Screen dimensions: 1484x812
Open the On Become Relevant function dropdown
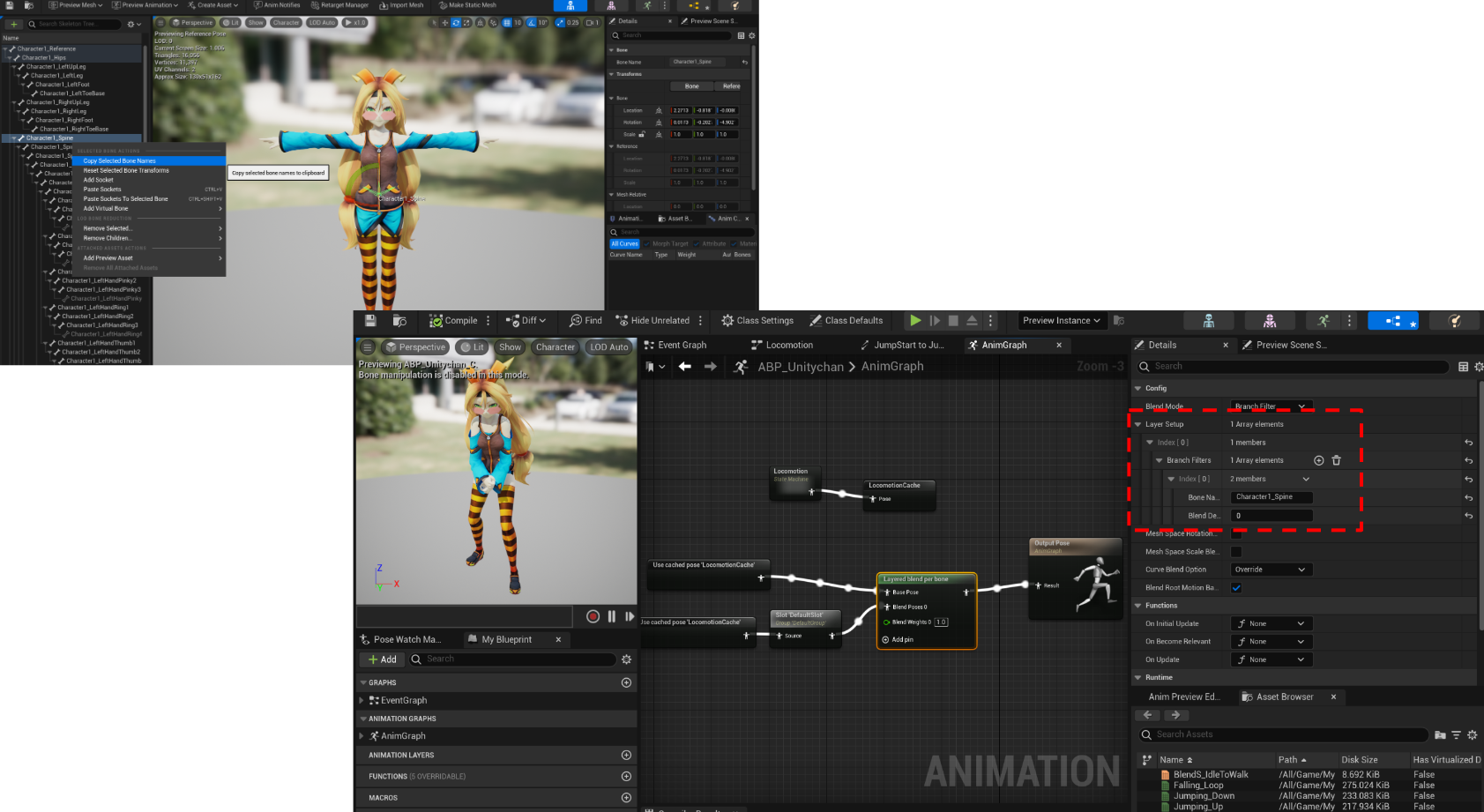point(1271,642)
